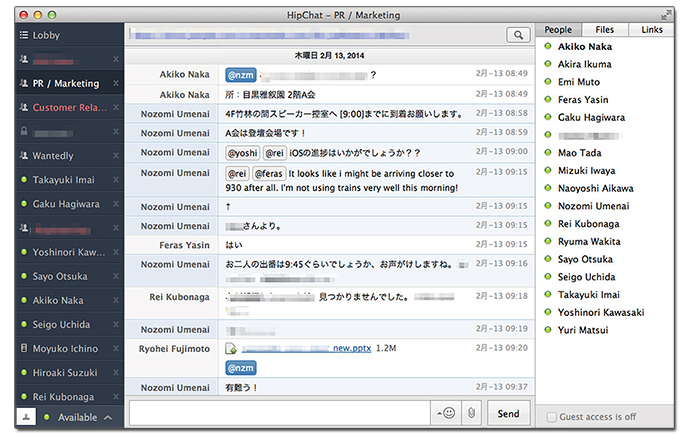Select Emi Muto in People list
Viewport: 690px width, 435px height.
point(579,82)
